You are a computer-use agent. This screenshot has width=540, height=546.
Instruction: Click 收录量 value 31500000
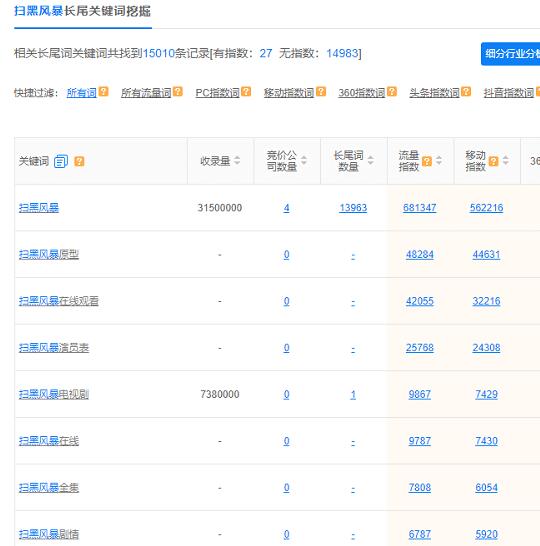[220, 208]
